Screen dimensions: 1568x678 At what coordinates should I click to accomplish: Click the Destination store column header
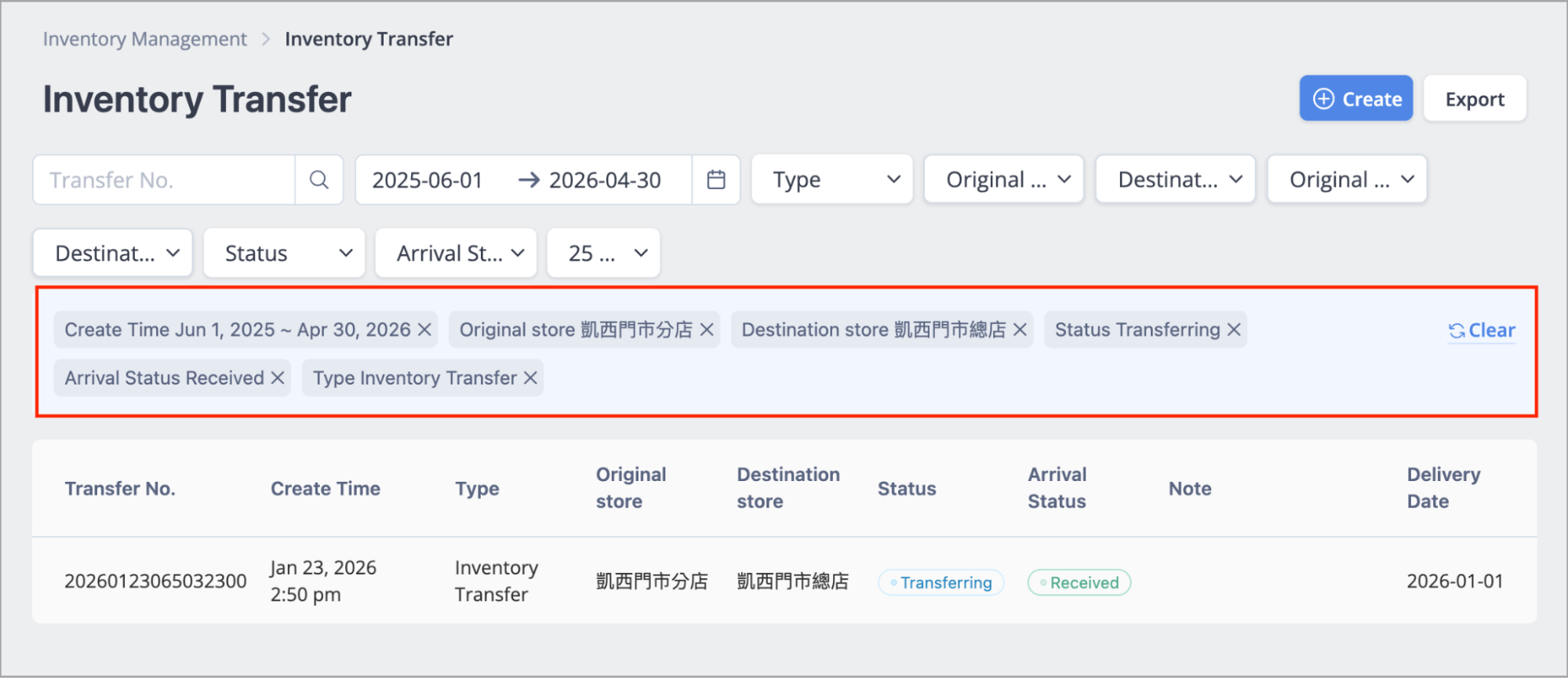click(x=788, y=487)
